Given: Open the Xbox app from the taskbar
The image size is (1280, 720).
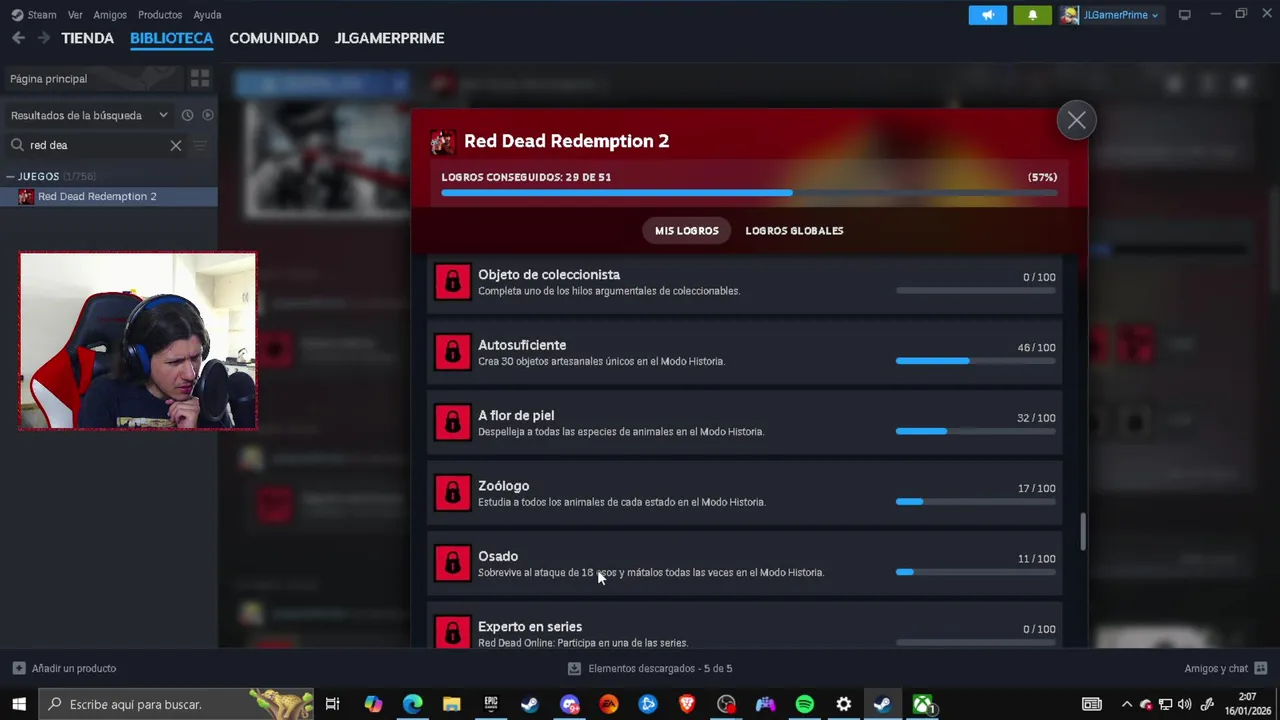Looking at the screenshot, I should [x=922, y=704].
